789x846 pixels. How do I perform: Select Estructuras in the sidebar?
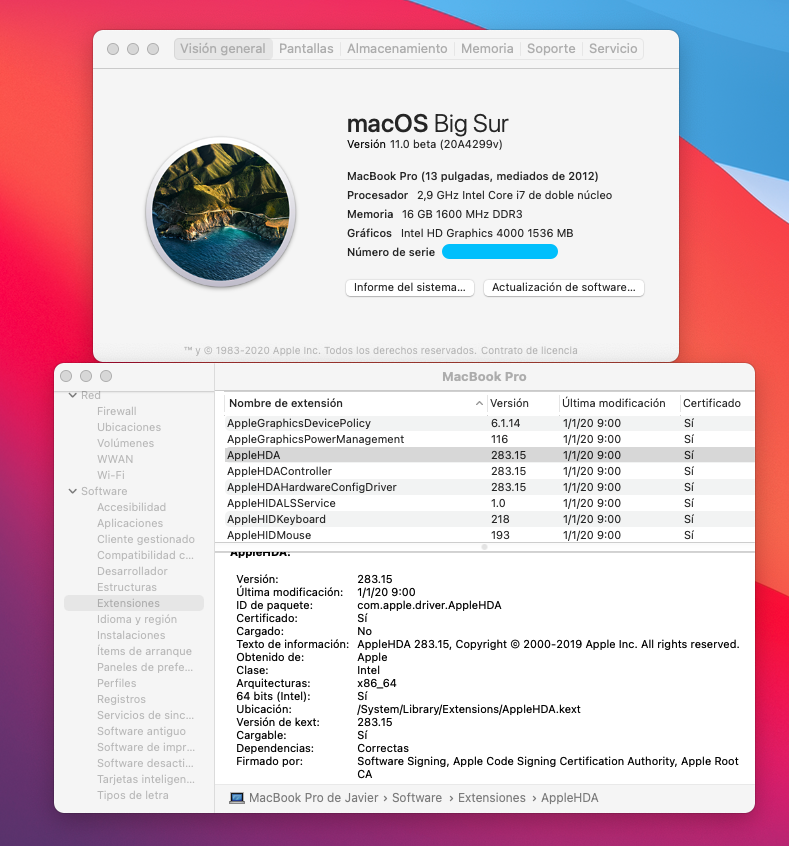pos(127,587)
